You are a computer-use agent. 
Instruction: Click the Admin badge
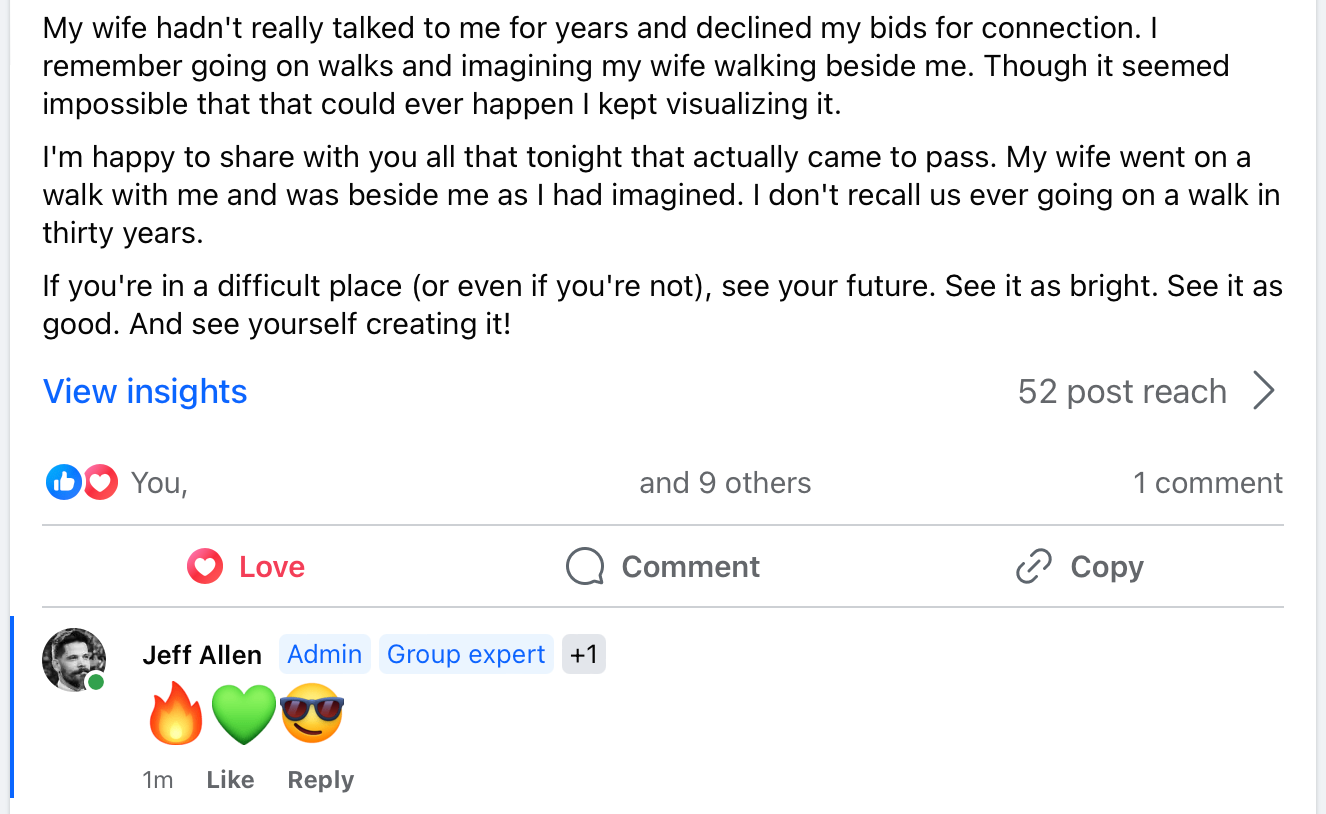tap(324, 655)
